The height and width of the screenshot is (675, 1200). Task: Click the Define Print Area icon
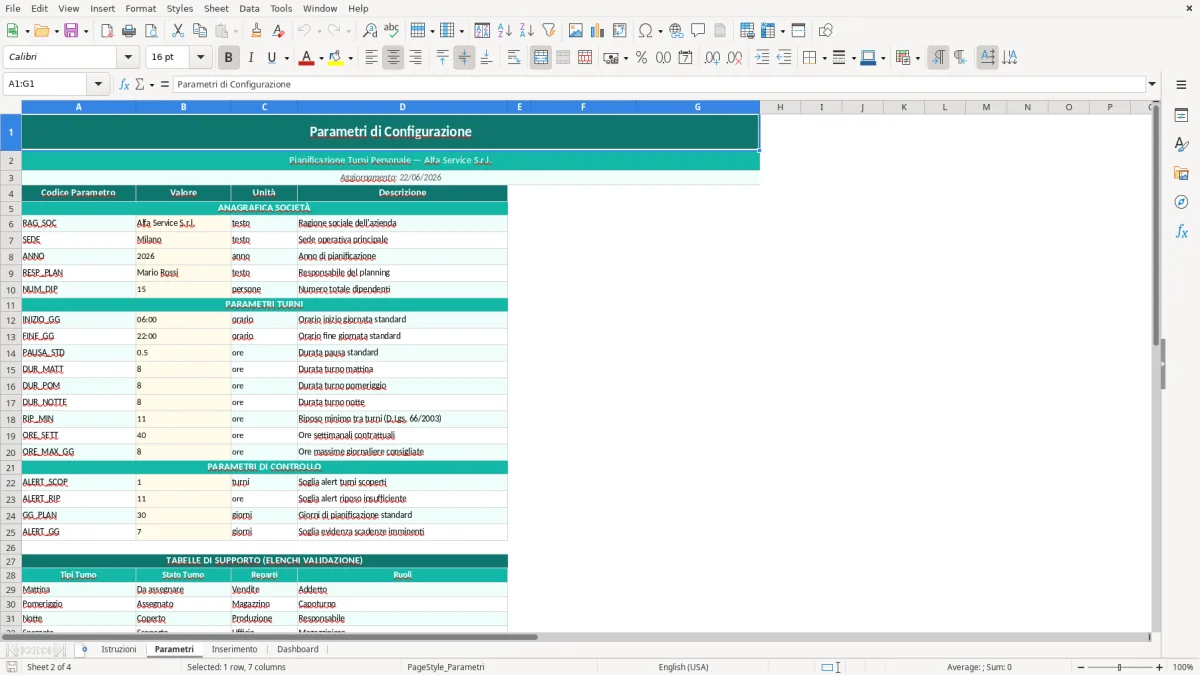(x=747, y=31)
